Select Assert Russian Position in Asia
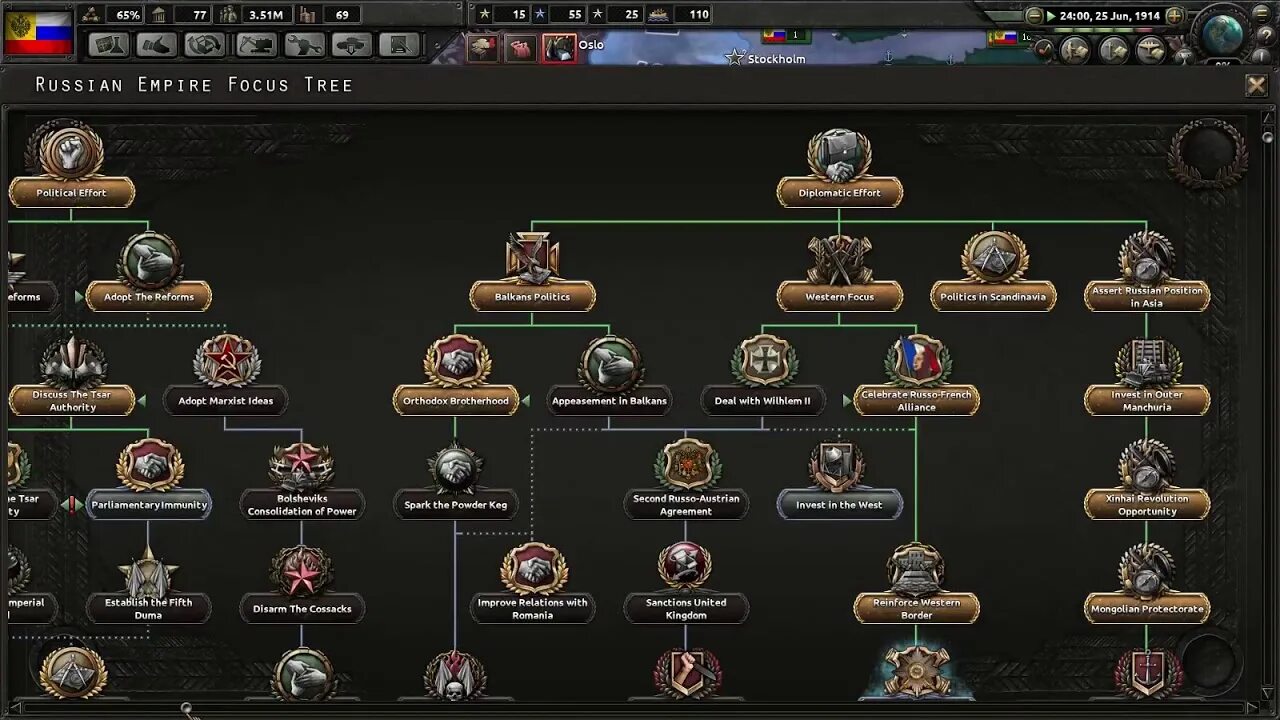This screenshot has width=1280, height=720. (x=1147, y=270)
